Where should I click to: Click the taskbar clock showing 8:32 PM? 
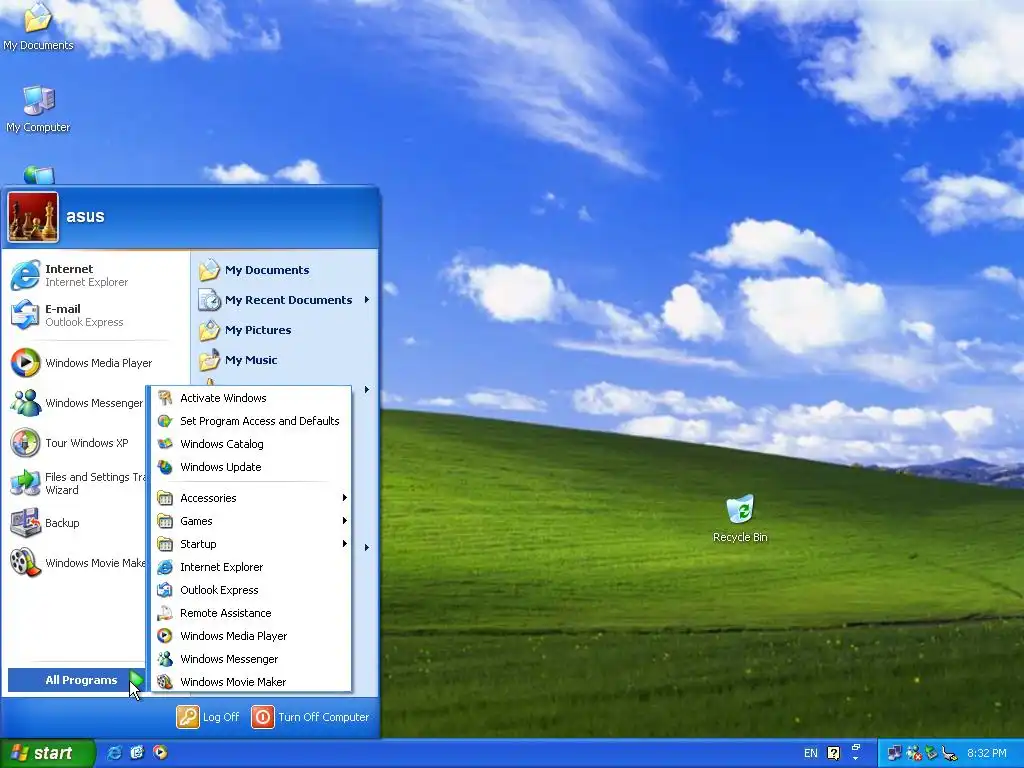pos(987,754)
